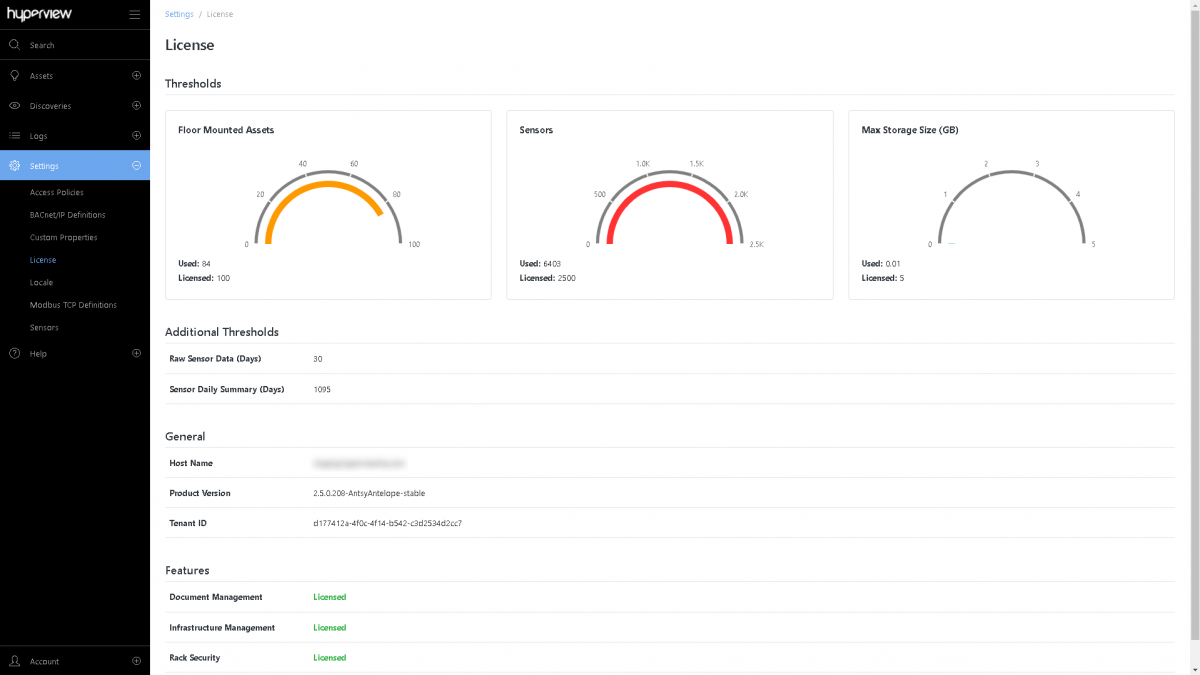Select the Logs icon in the sidebar
Screen dimensions: 1200x675
(14, 135)
